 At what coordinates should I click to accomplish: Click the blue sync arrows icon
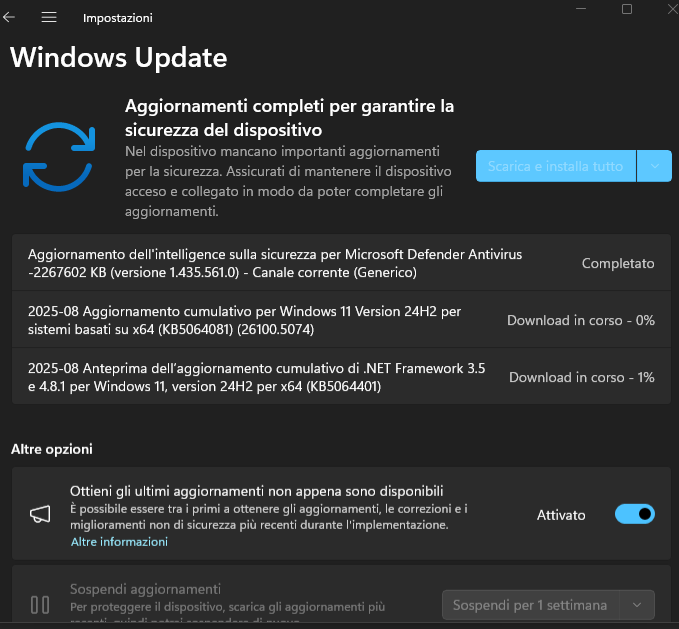[59, 157]
